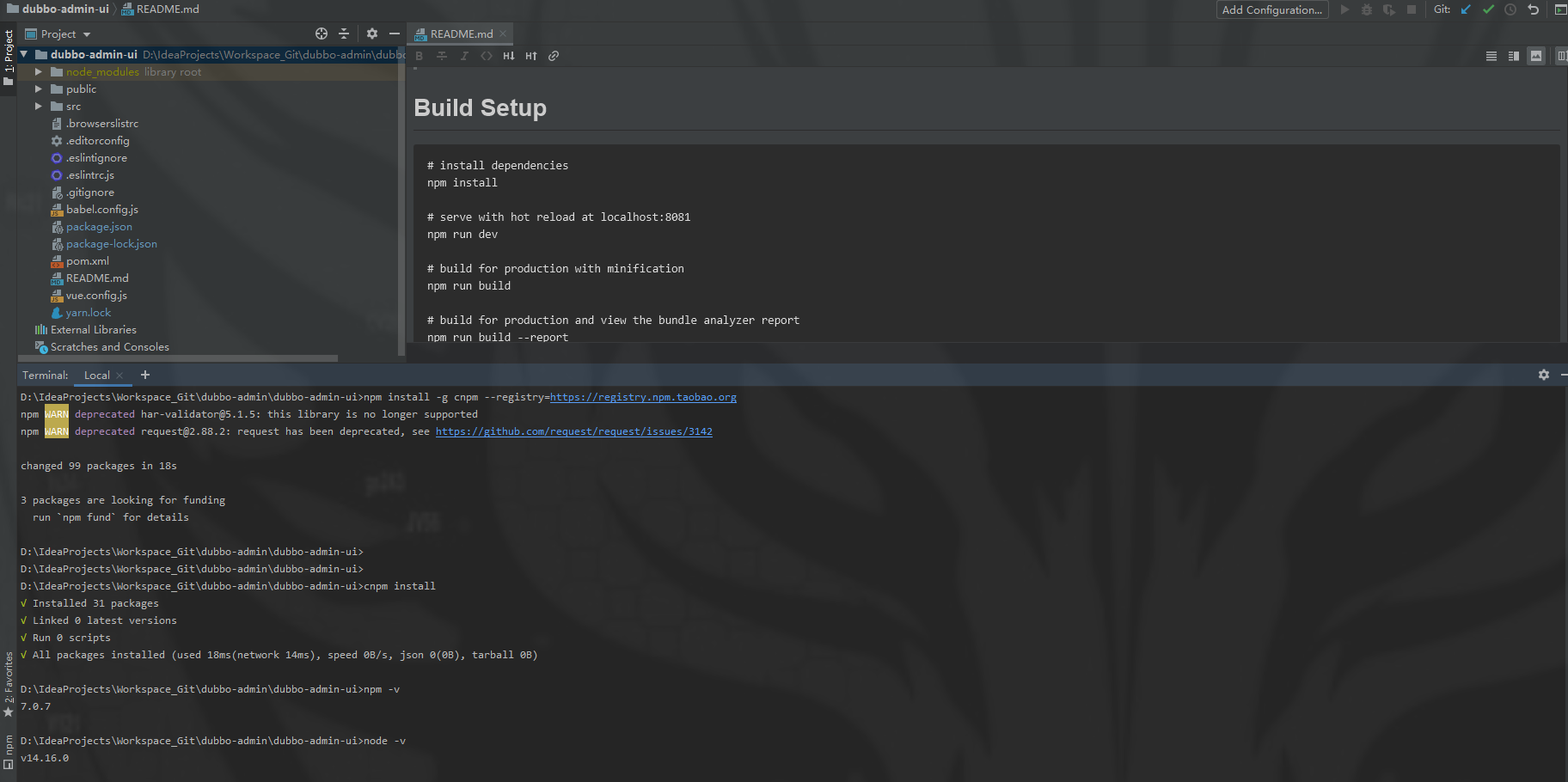Open registry.npm.taobao.org link in terminal
This screenshot has height=782, width=1568.
(x=643, y=397)
